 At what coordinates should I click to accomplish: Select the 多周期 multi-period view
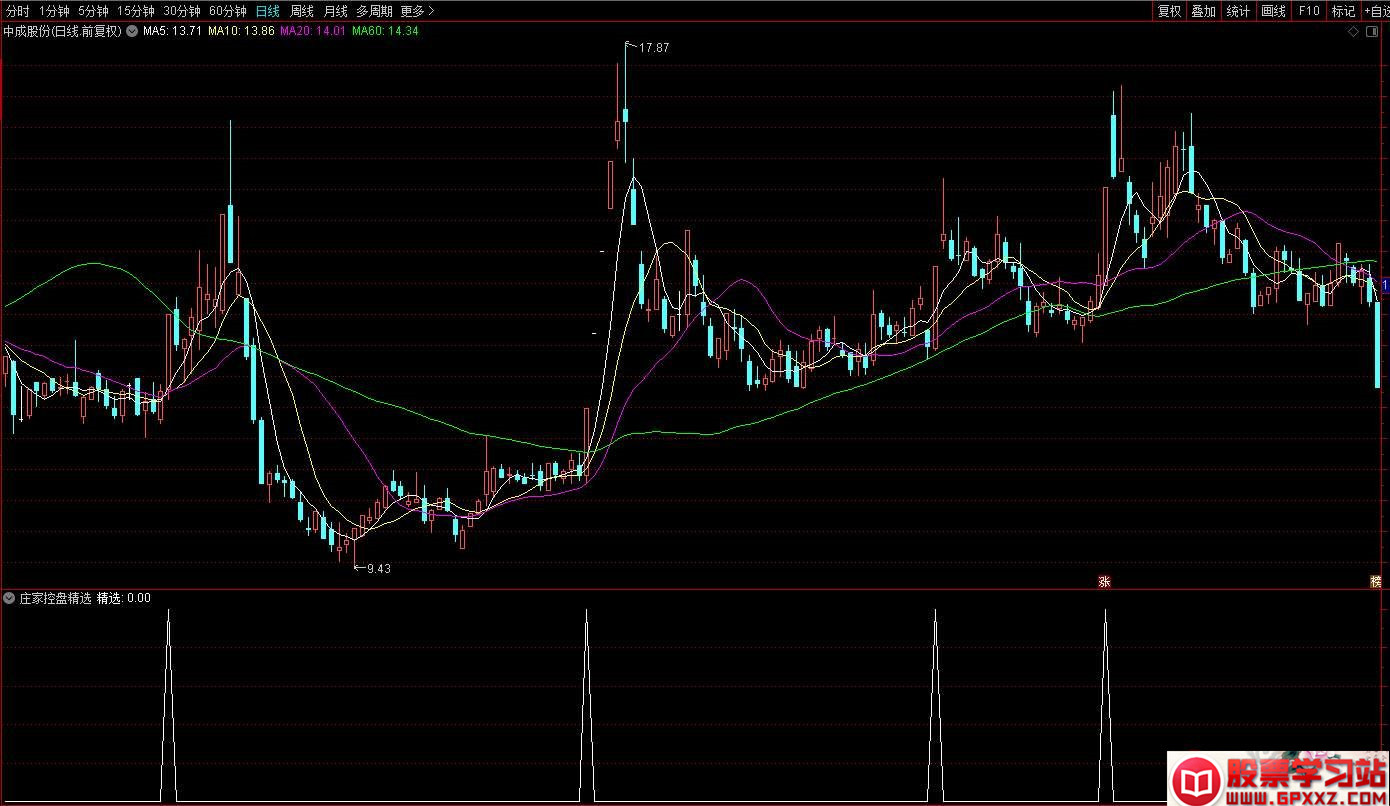(x=374, y=11)
